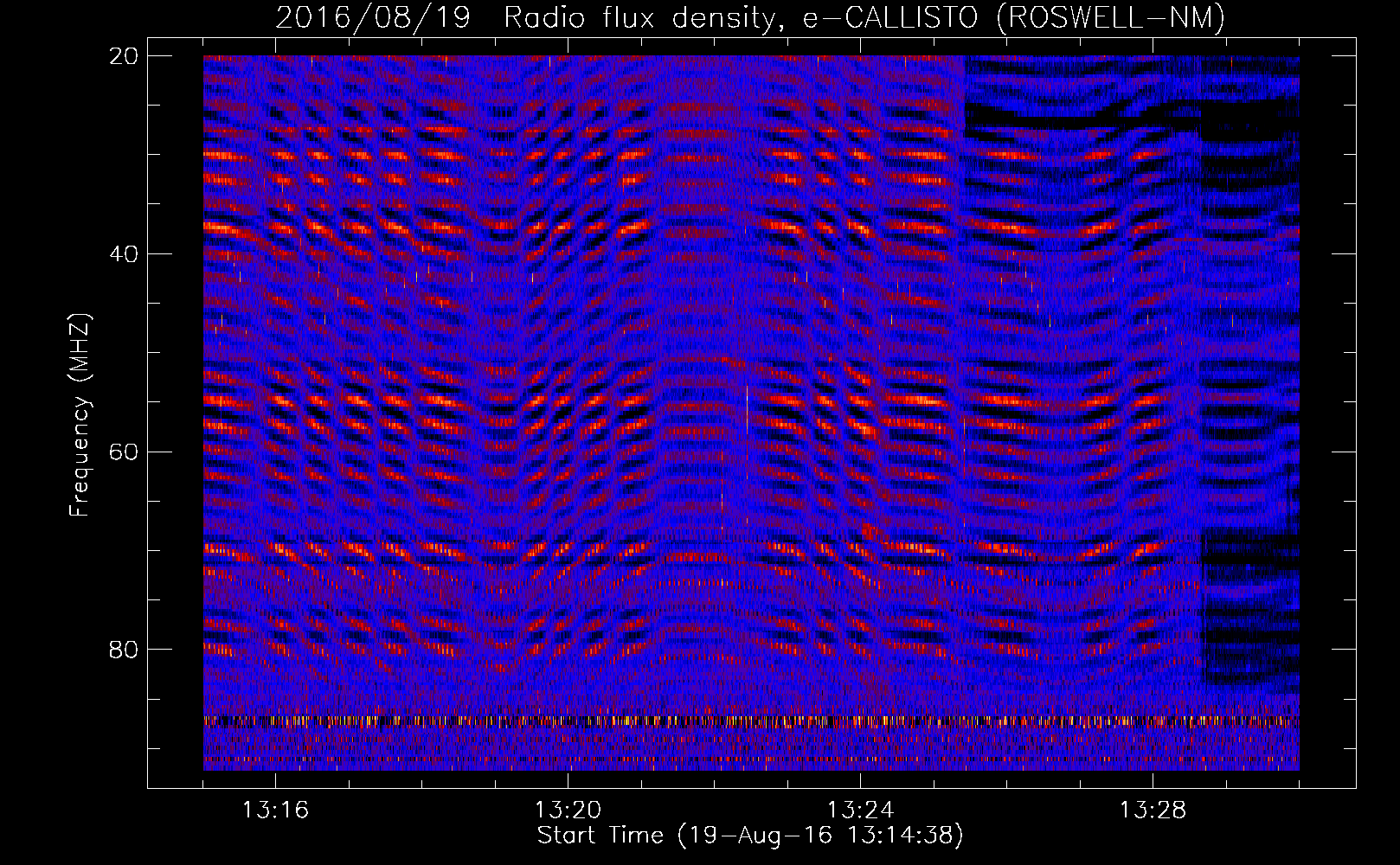The height and width of the screenshot is (865, 1400).
Task: Click the 40 frequency tick label
Action: tap(124, 254)
